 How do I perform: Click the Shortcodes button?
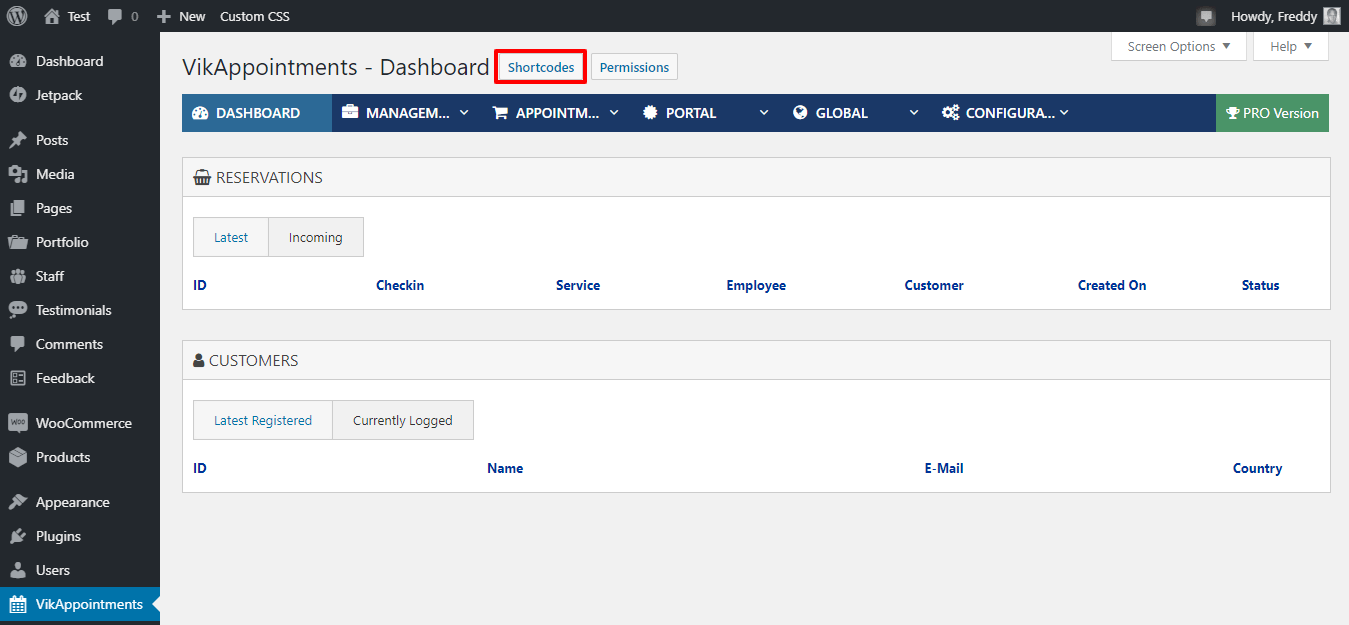pyautogui.click(x=541, y=67)
